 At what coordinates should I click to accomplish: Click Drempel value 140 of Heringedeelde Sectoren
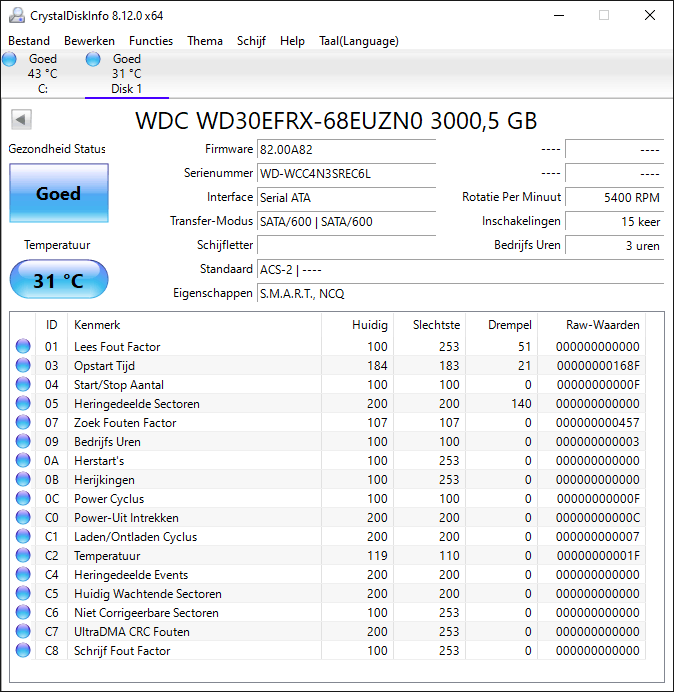tap(521, 404)
